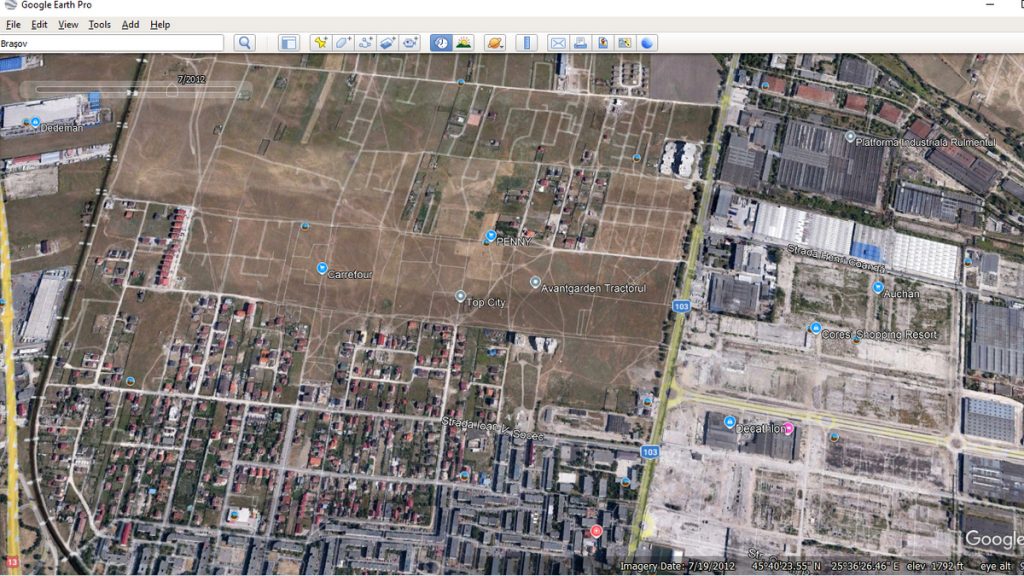The height and width of the screenshot is (576, 1024).
Task: Click the Record a Tour icon
Action: pyautogui.click(x=409, y=43)
